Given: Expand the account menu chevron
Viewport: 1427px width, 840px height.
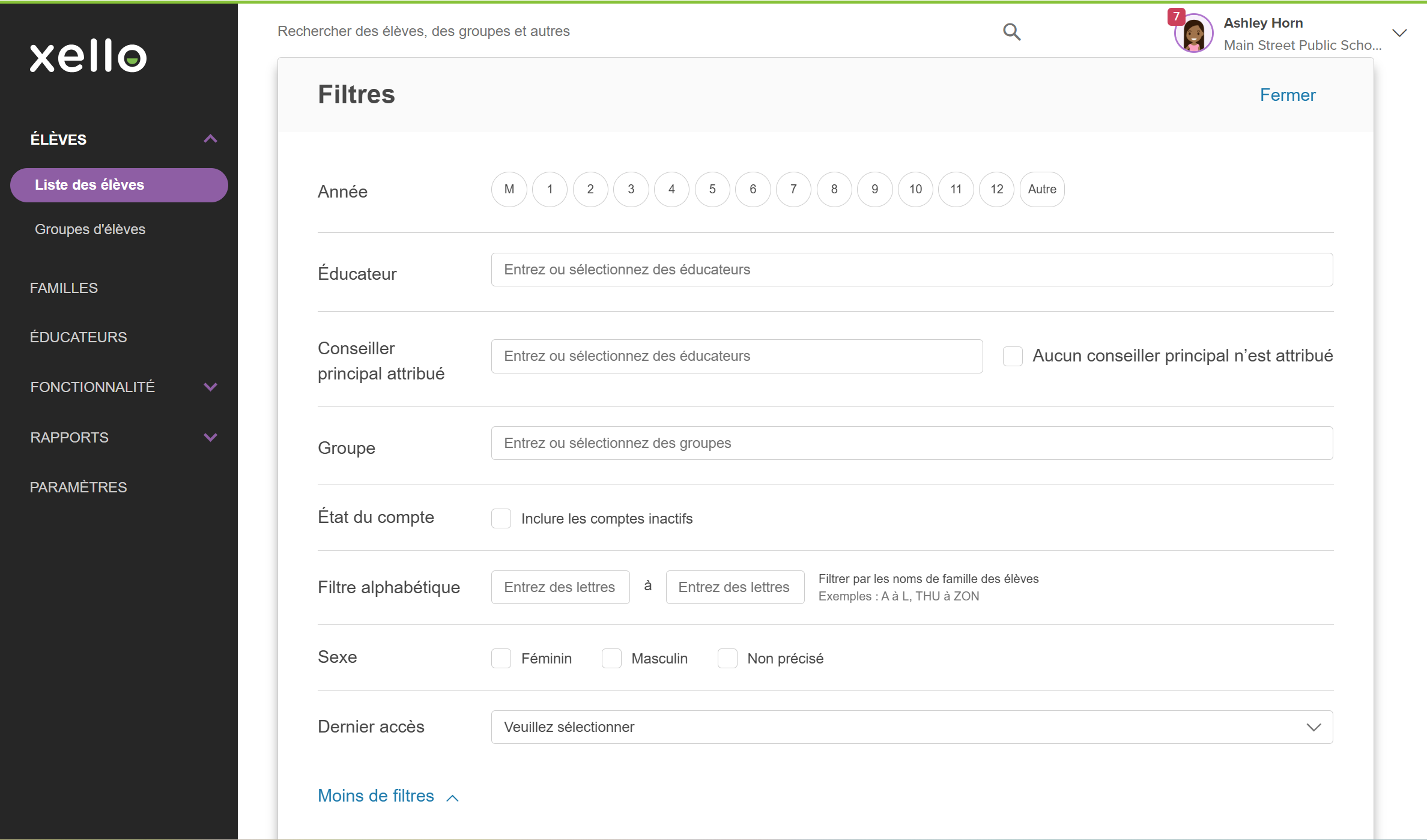Looking at the screenshot, I should pyautogui.click(x=1399, y=33).
